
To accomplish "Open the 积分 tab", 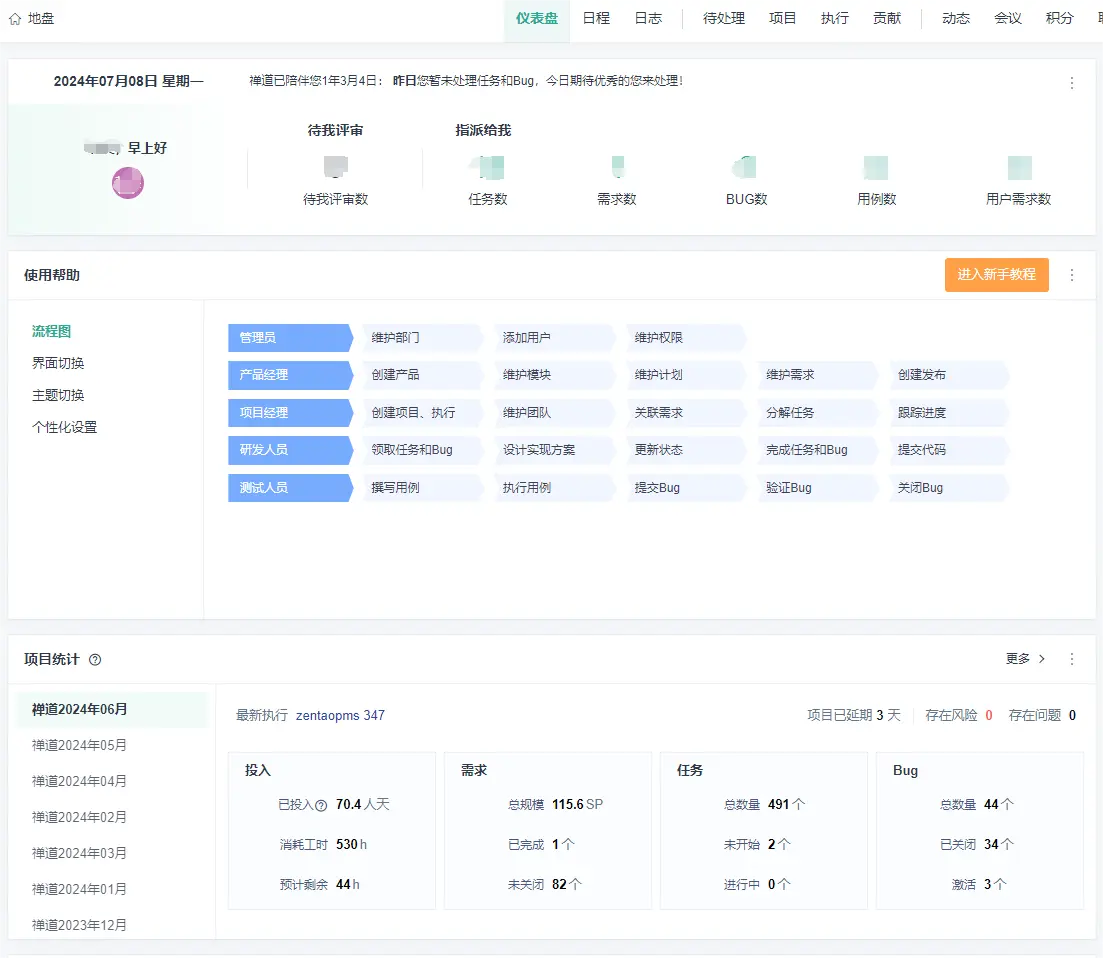I will (1059, 19).
